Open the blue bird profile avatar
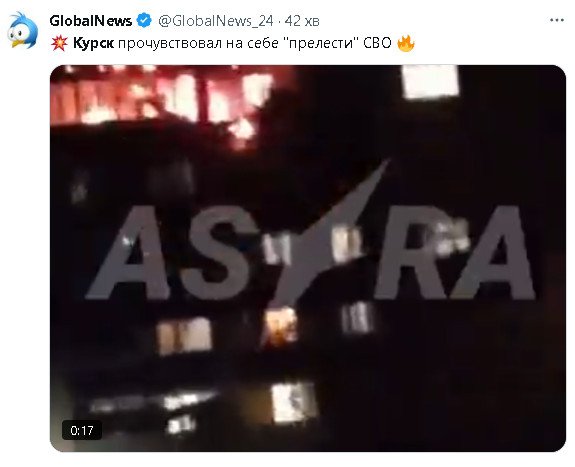 click(23, 30)
